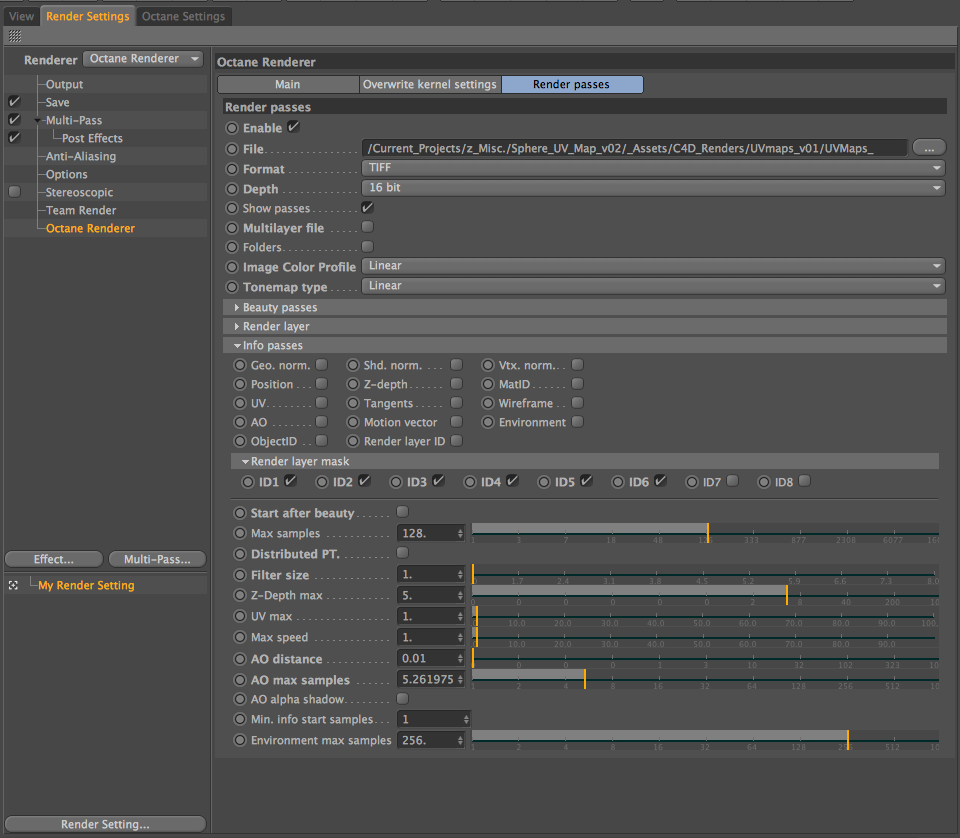Enable Multilayer file checkbox
960x838 pixels.
[367, 226]
